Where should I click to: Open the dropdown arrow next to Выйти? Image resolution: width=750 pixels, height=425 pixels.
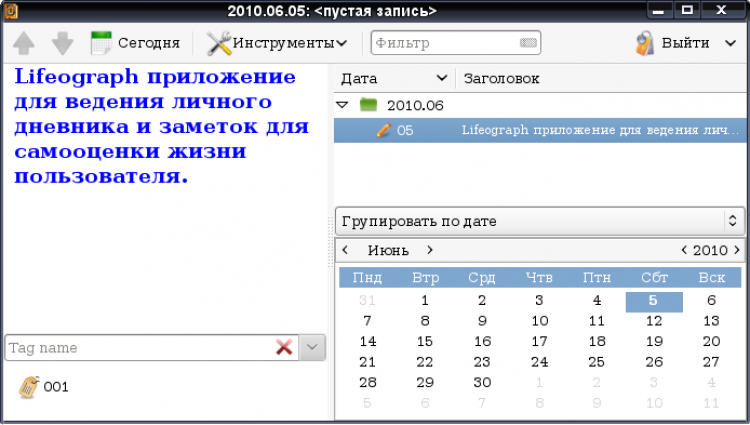[730, 43]
